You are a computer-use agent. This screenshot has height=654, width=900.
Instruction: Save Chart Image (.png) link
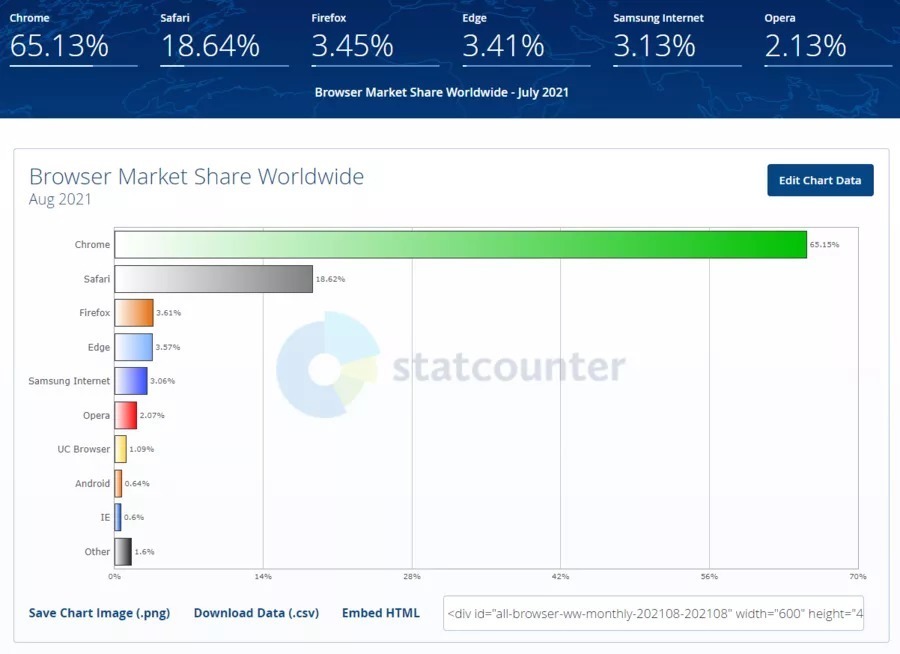coord(99,613)
